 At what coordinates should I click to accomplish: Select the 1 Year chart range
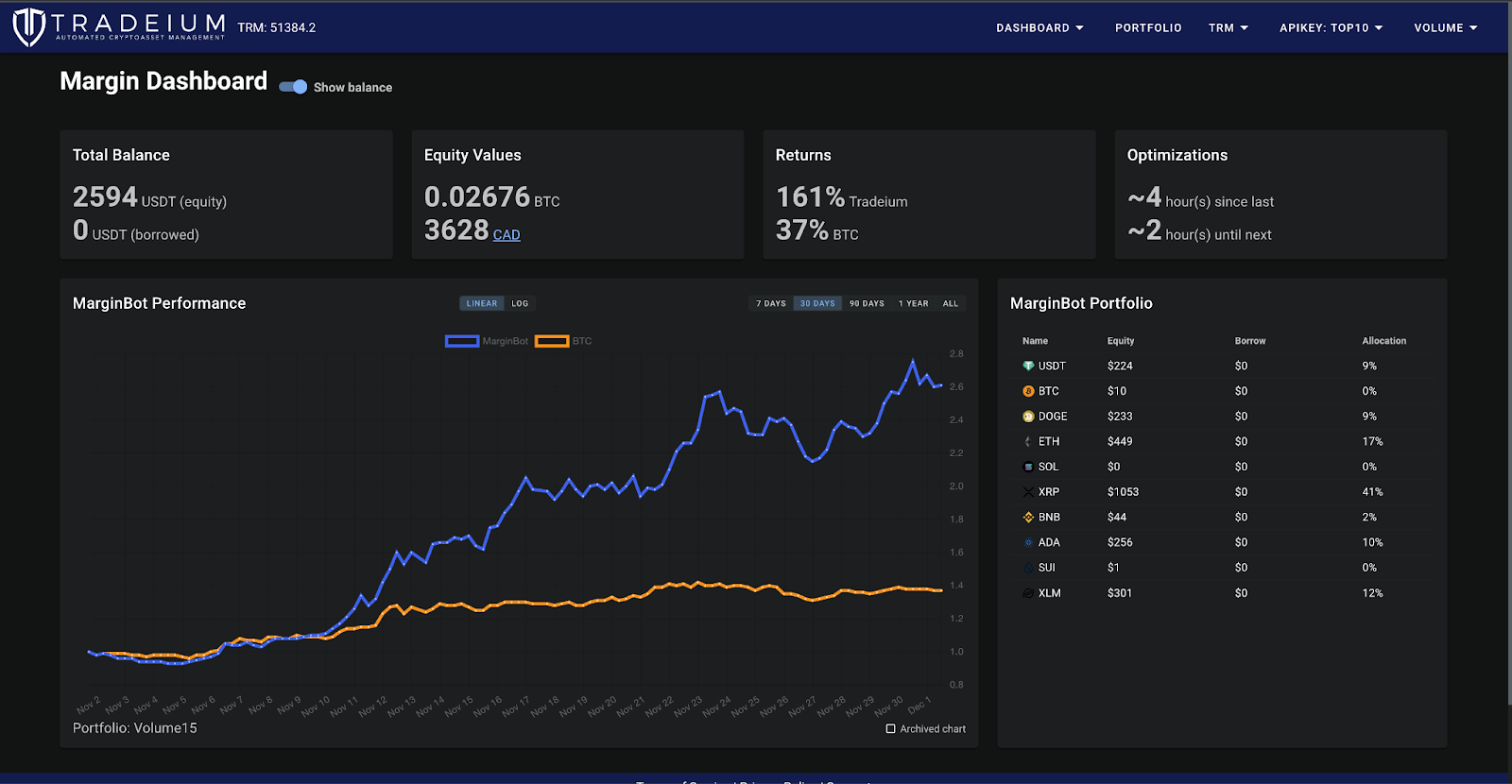[x=913, y=303]
